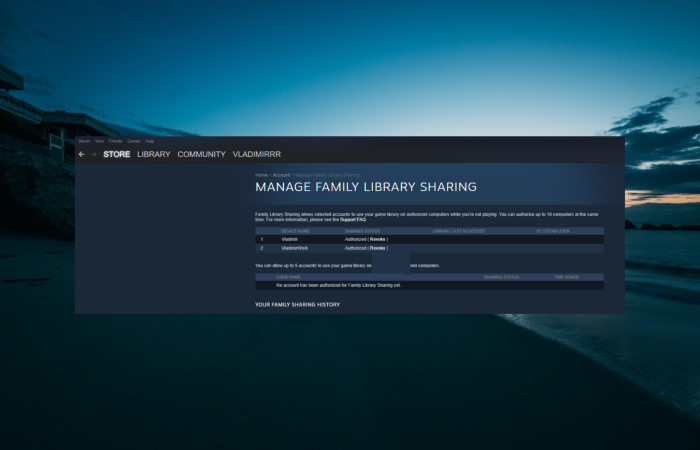
Task: Go back with the left arrow
Action: (81, 154)
